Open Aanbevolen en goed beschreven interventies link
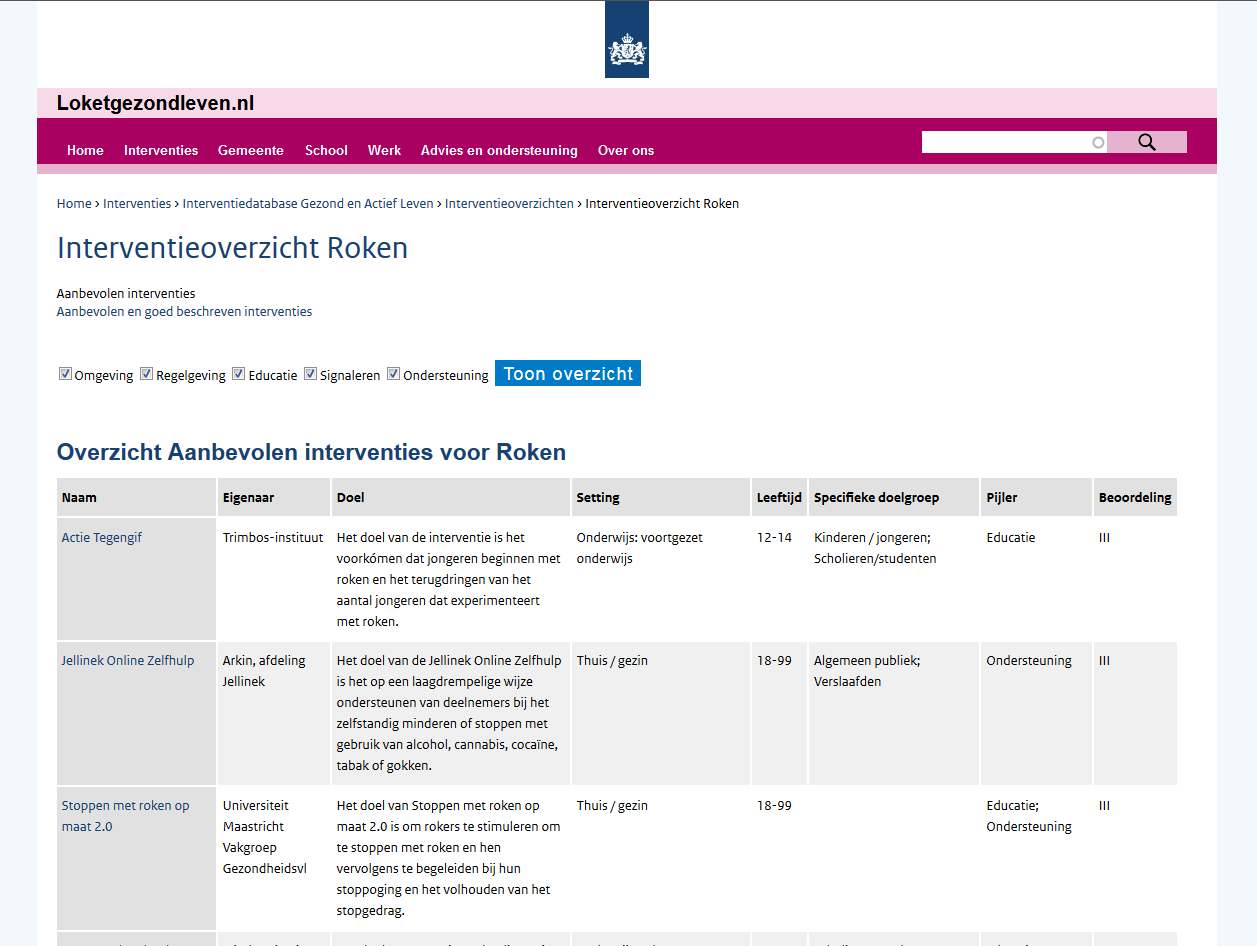This screenshot has width=1257, height=946. point(184,312)
